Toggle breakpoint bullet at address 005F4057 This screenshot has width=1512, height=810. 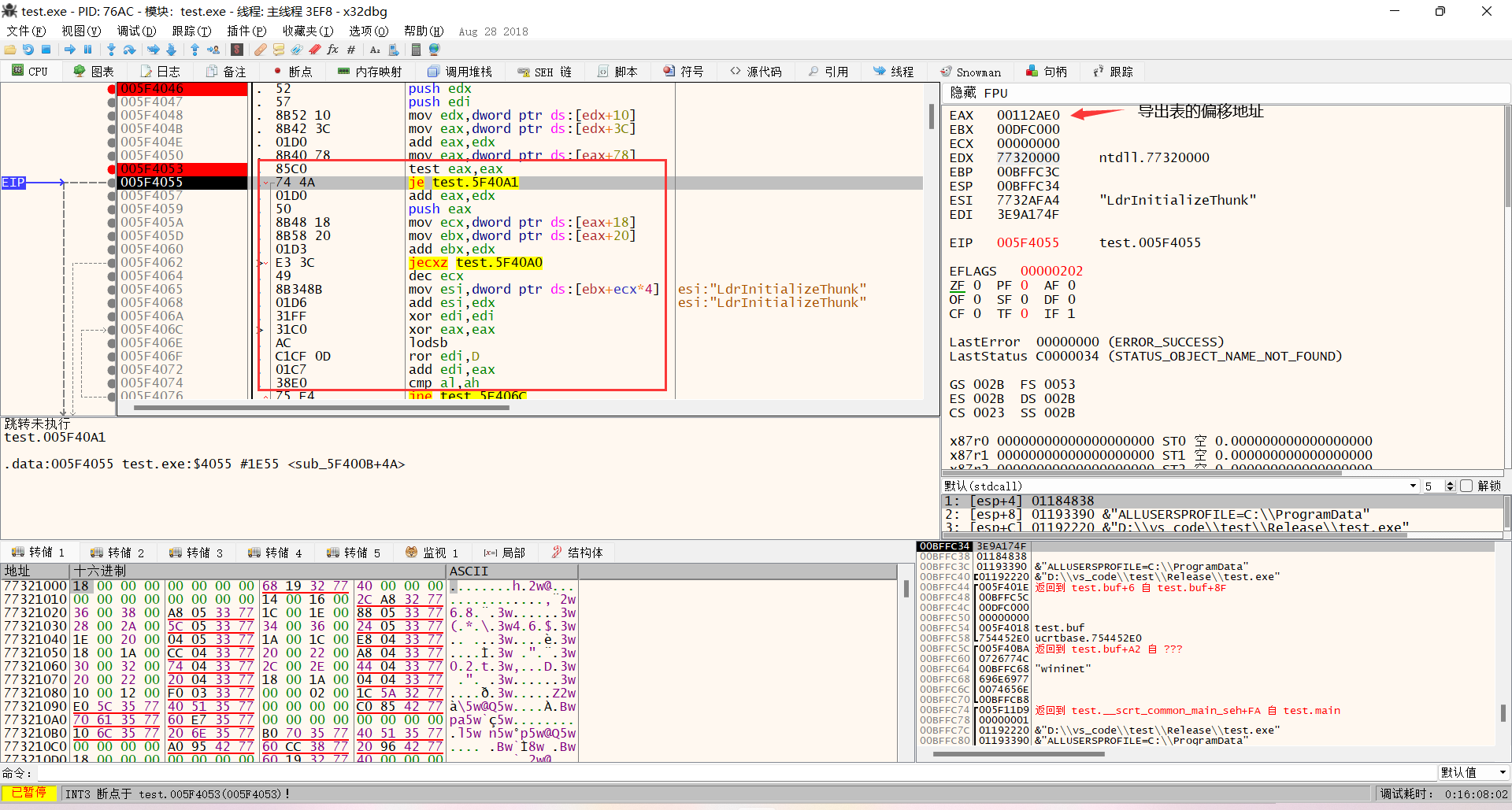[112, 195]
